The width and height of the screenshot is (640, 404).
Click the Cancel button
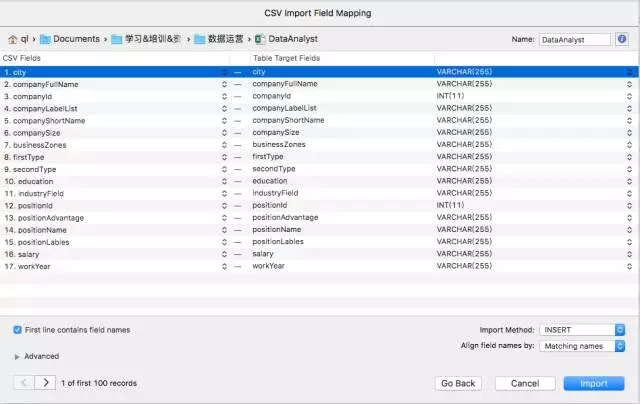525,383
